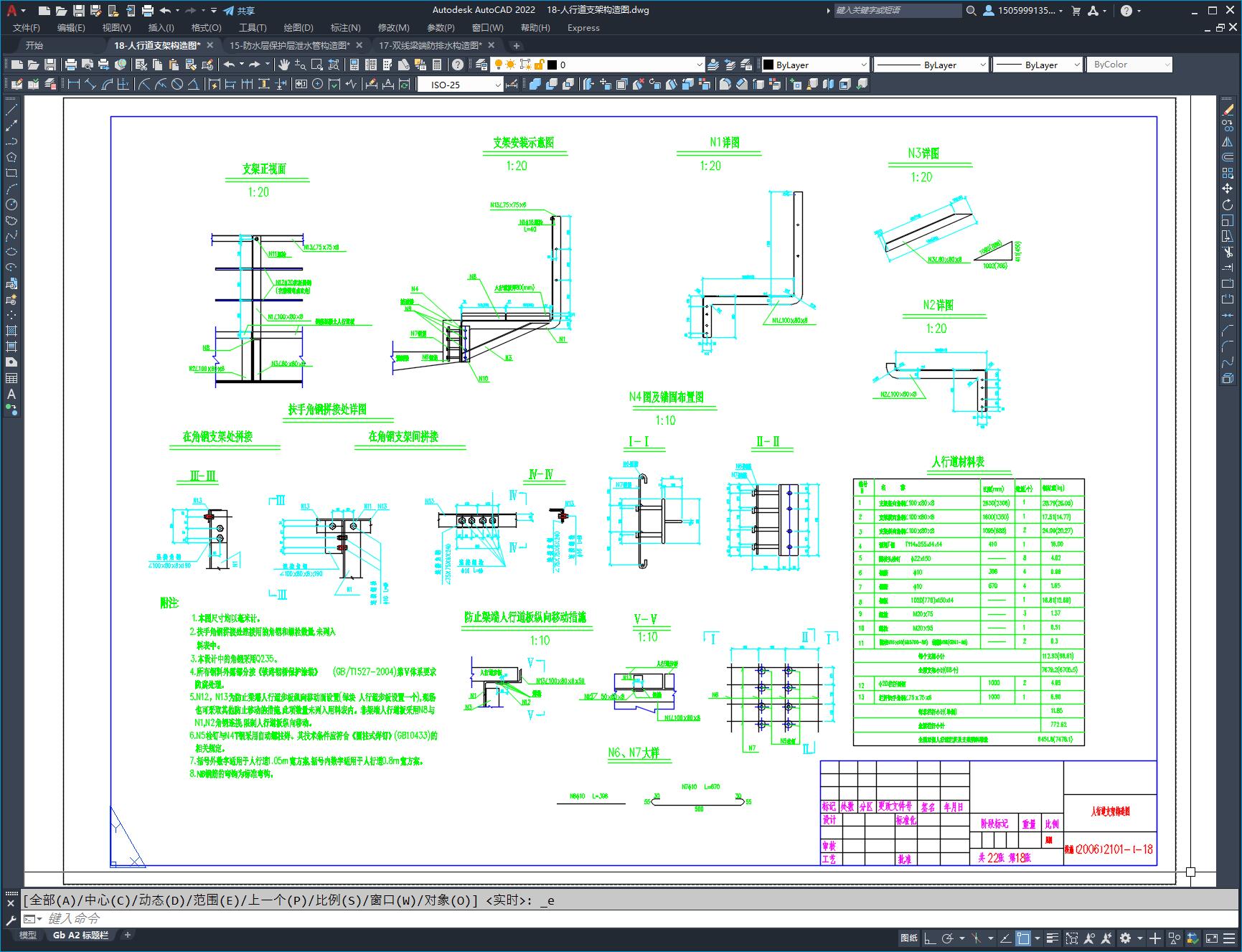Open the ByLayer lineweight dropdown

(1037, 65)
